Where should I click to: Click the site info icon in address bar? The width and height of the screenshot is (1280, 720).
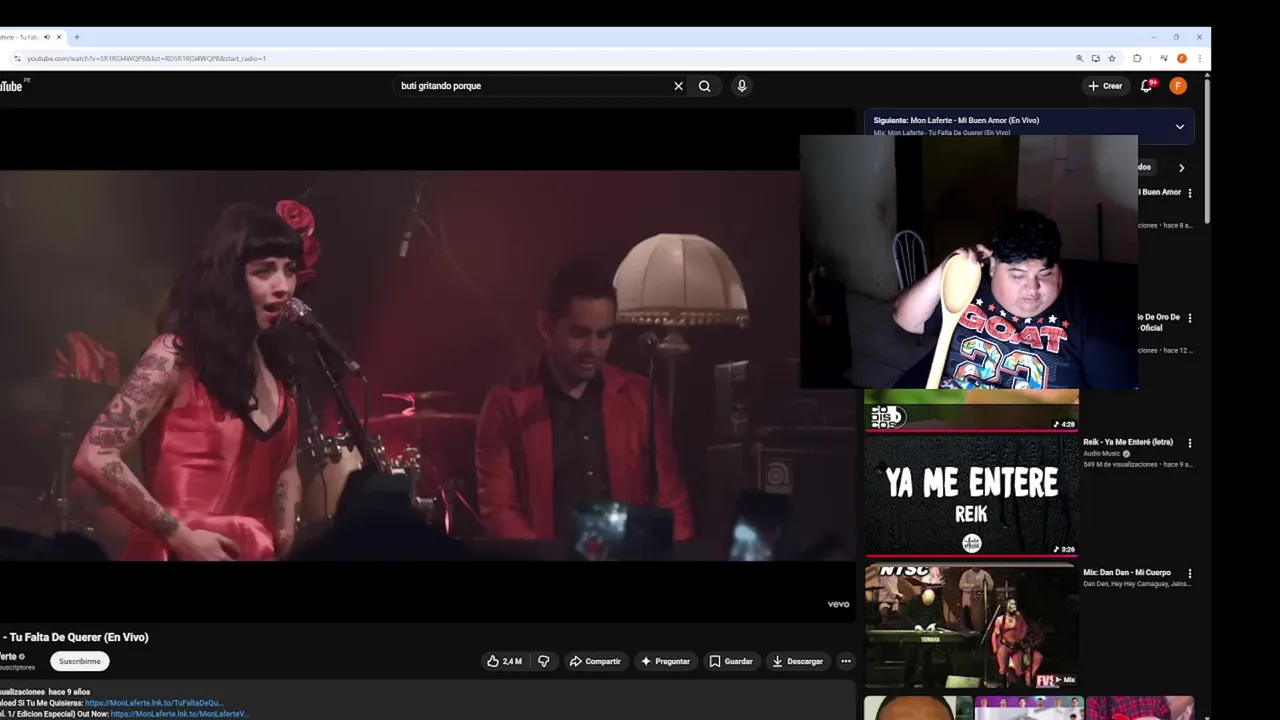[16, 58]
